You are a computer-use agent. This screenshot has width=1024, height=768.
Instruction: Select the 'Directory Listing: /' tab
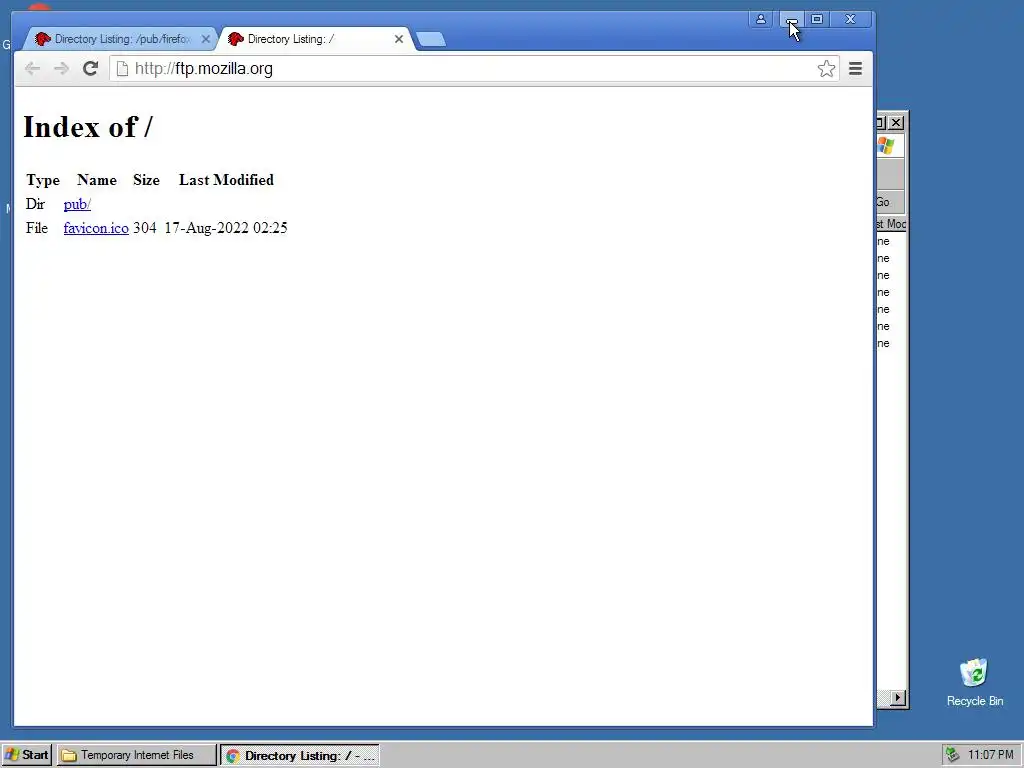click(315, 39)
